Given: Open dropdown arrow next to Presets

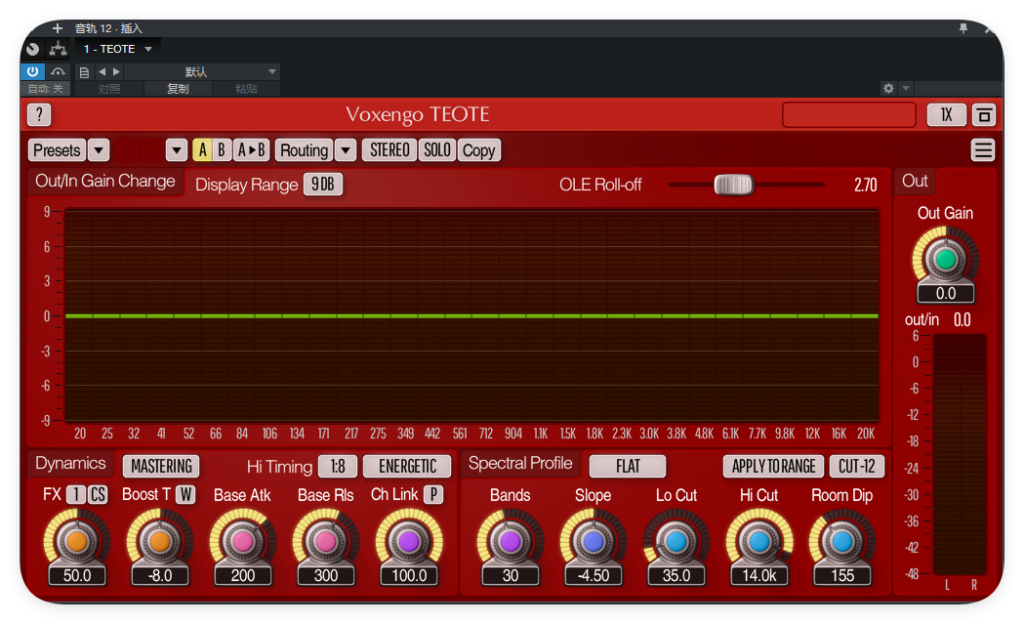Looking at the screenshot, I should [x=99, y=150].
